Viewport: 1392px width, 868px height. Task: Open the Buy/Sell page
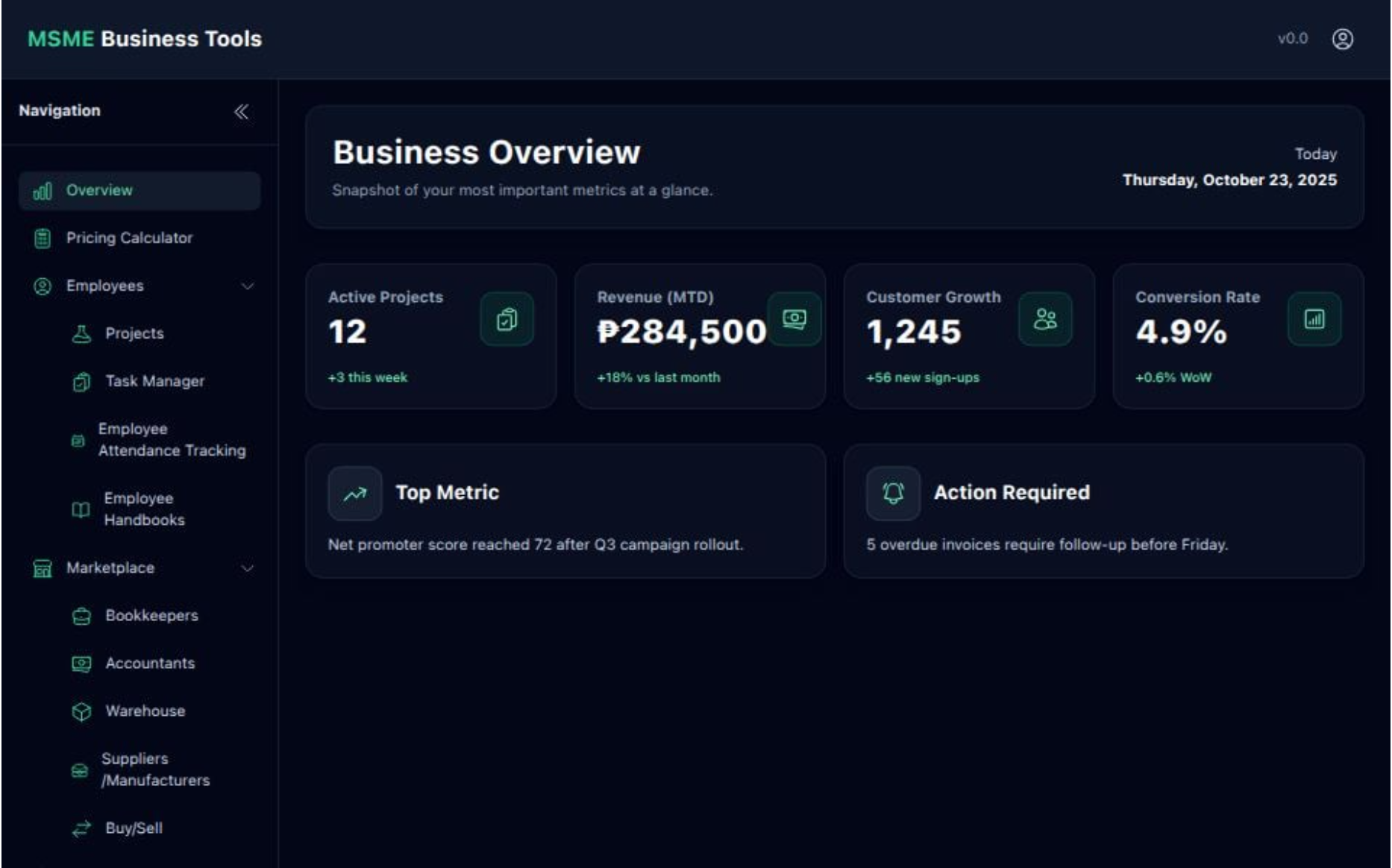134,828
